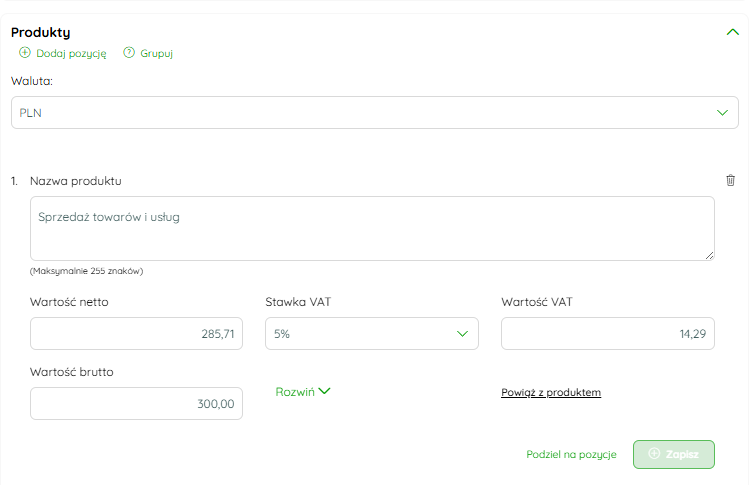Click the Wartość brutto field
Viewport: 750px width, 485px height.
[x=136, y=403]
